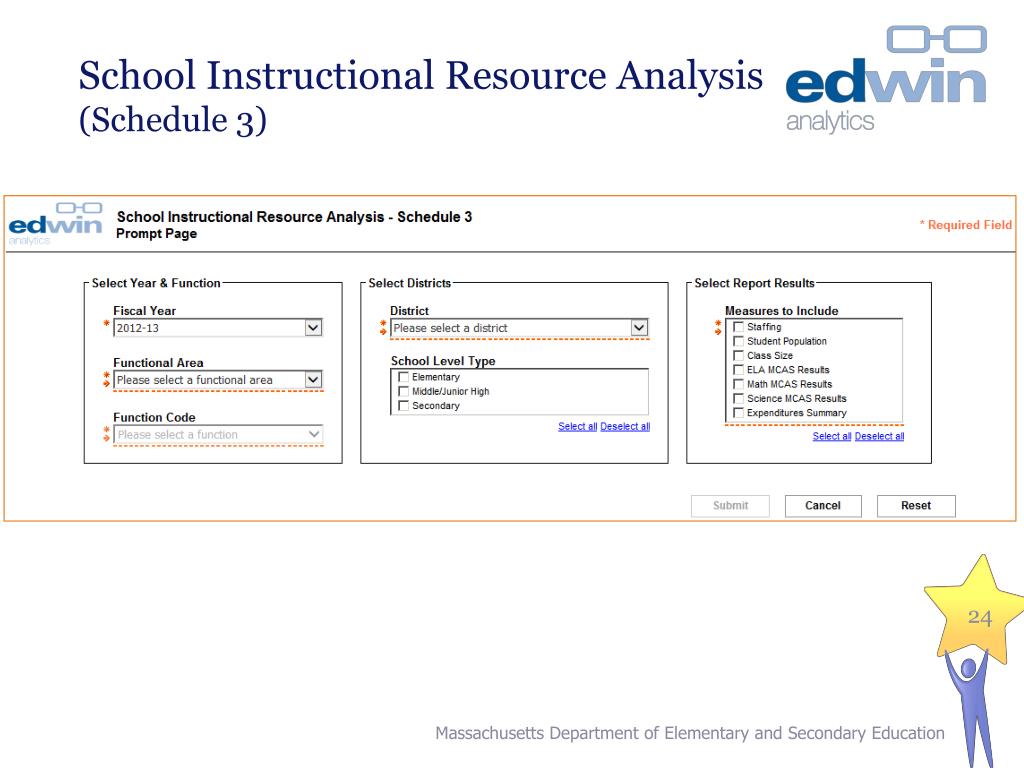Click Deselect all under School Level Type
1024x768 pixels.
point(625,426)
